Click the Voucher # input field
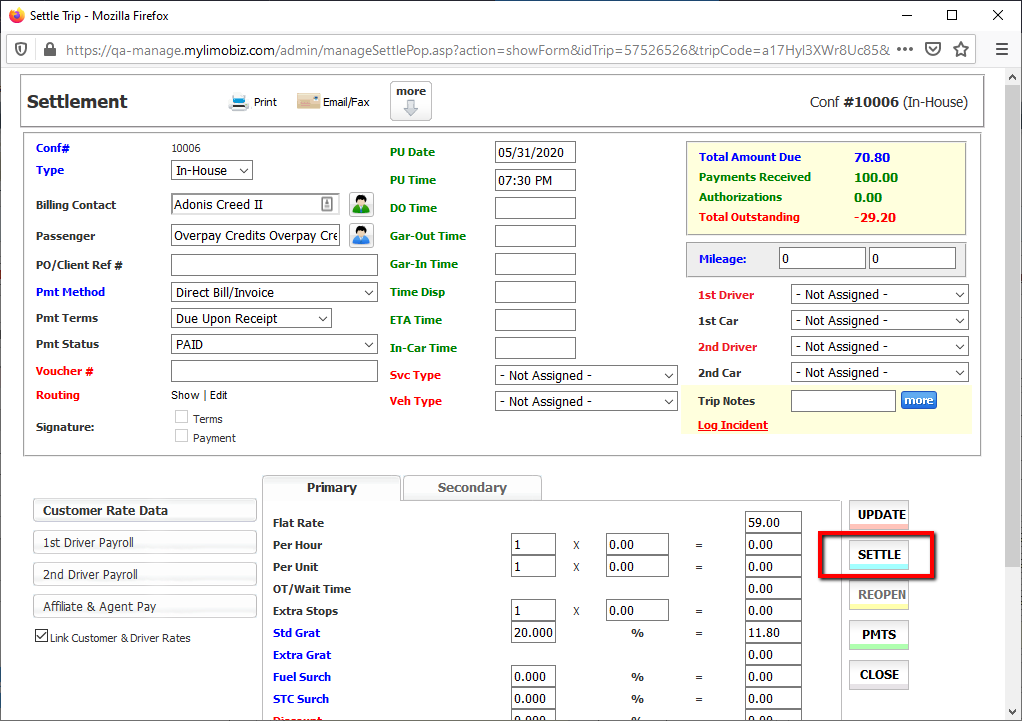This screenshot has height=721, width=1022. click(x=274, y=371)
